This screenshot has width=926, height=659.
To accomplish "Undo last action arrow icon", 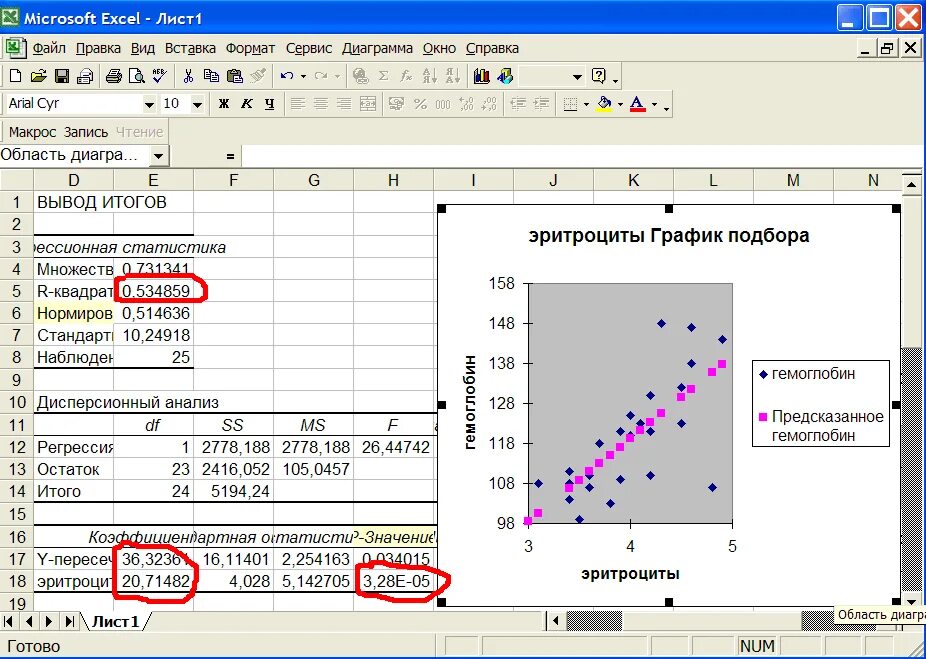I will tap(288, 76).
